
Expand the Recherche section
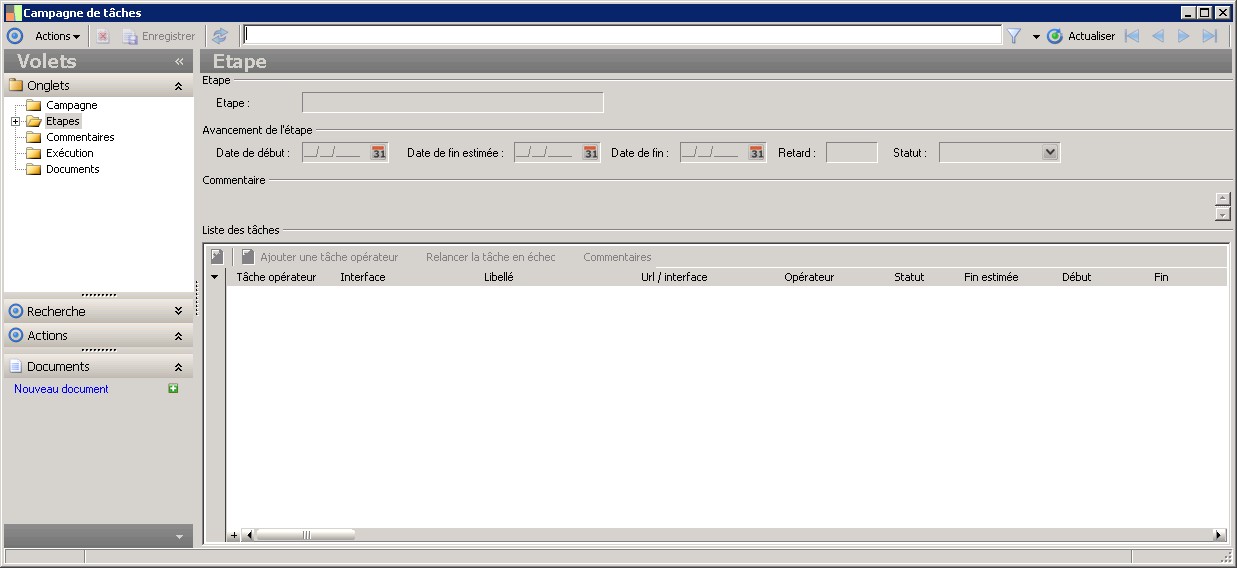coord(178,311)
